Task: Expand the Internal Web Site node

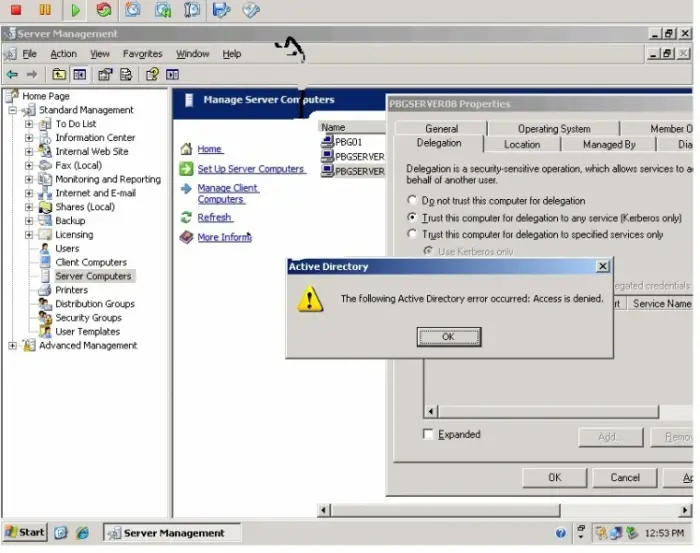Action: click(x=29, y=151)
